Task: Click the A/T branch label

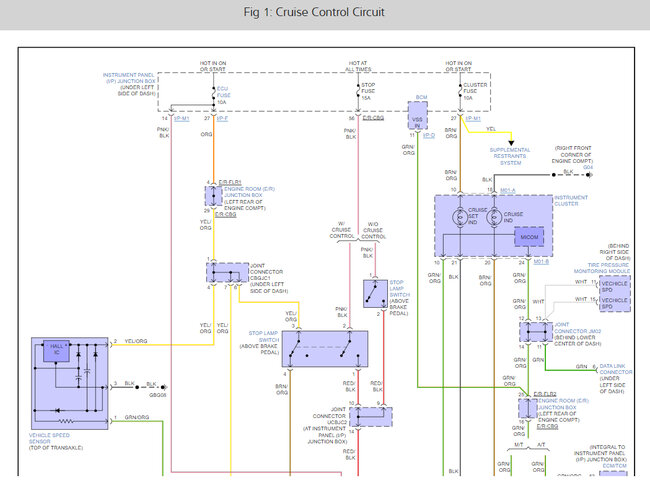Action: point(541,445)
